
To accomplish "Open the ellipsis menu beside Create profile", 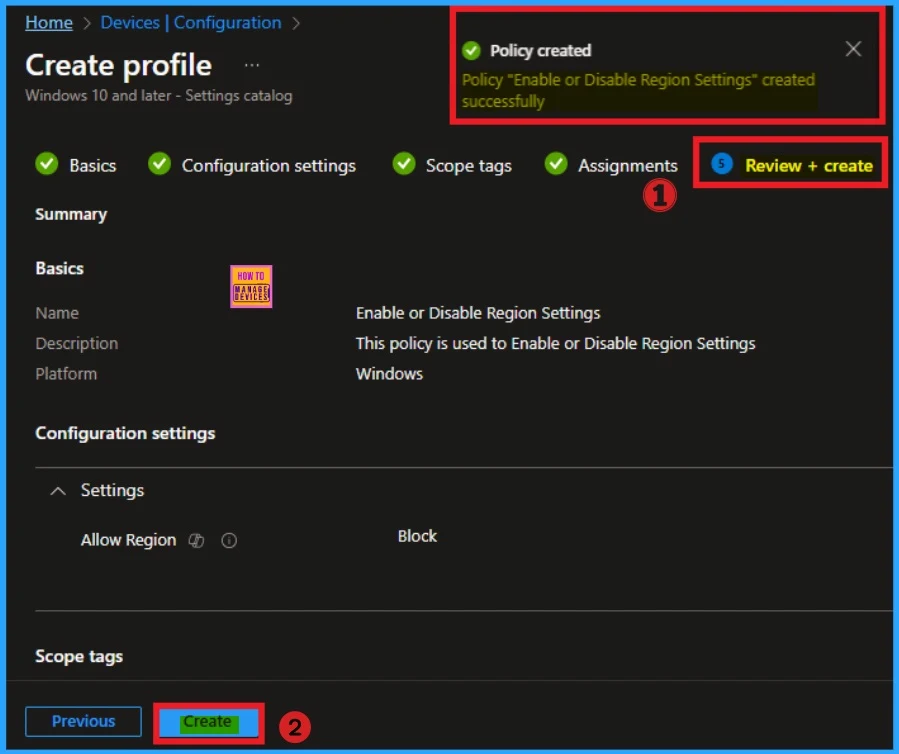I will (x=252, y=65).
